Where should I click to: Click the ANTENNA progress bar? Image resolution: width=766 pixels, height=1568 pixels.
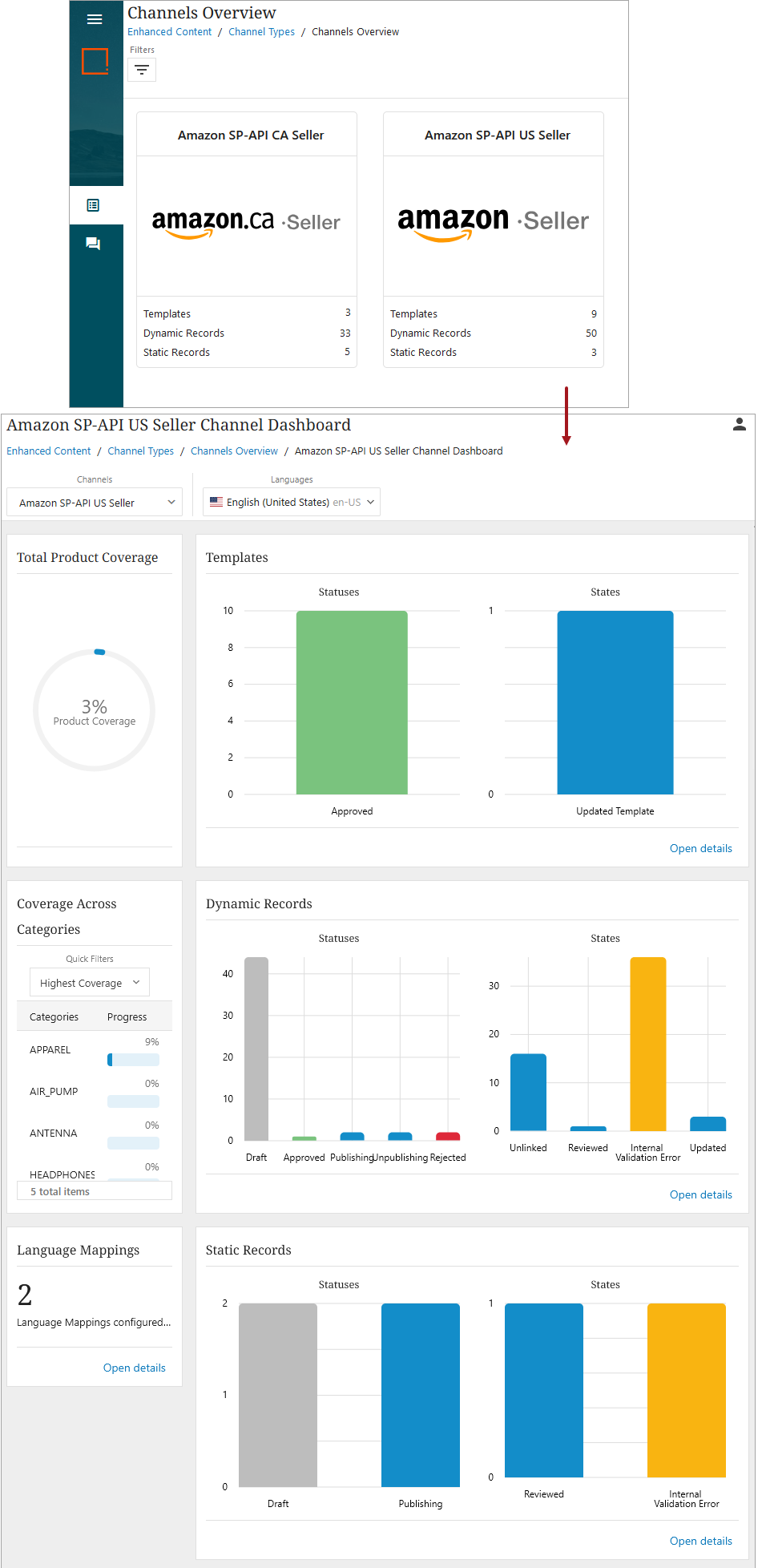(134, 1143)
